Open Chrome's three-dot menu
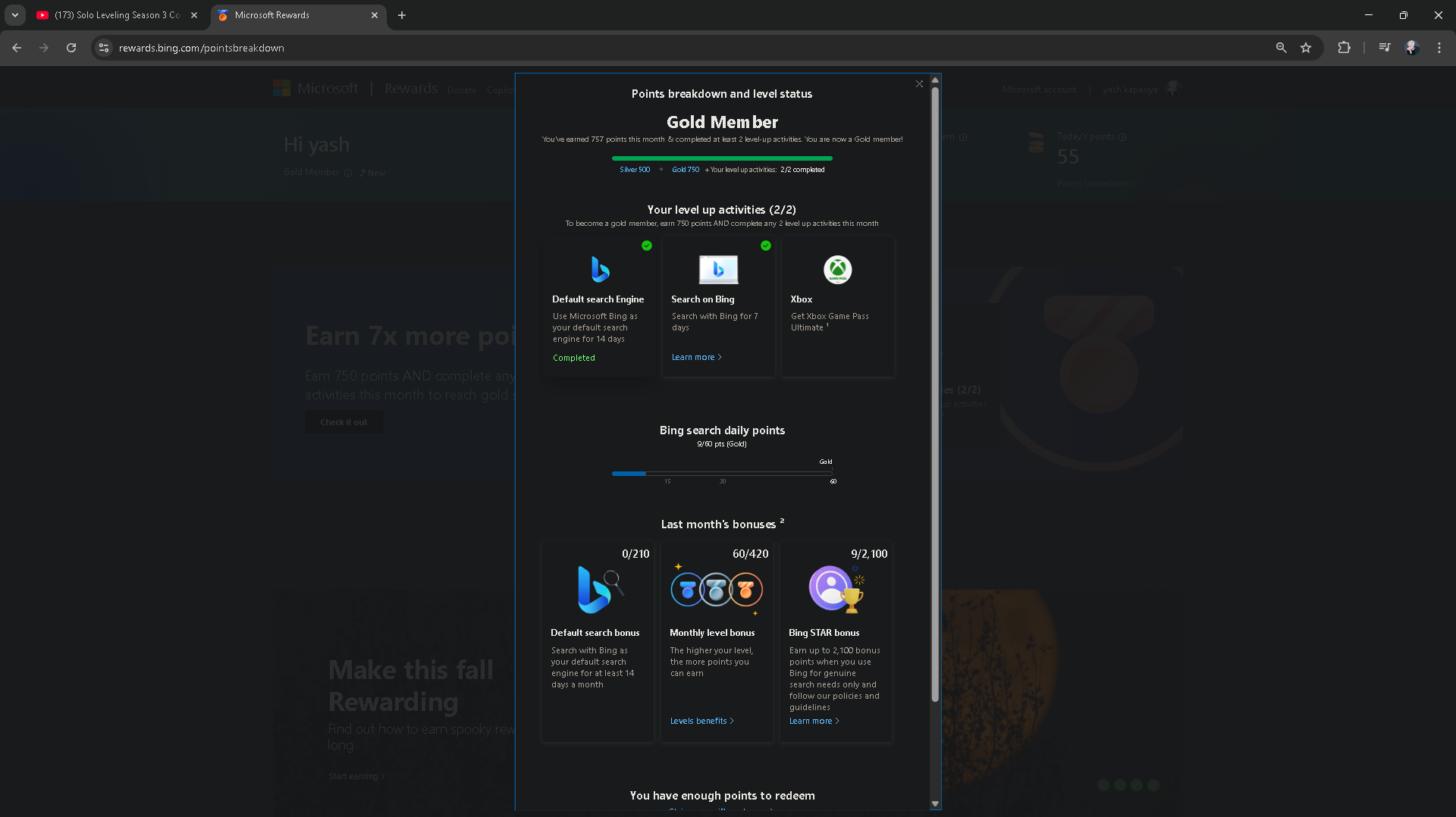Image resolution: width=1456 pixels, height=817 pixels. (x=1439, y=47)
